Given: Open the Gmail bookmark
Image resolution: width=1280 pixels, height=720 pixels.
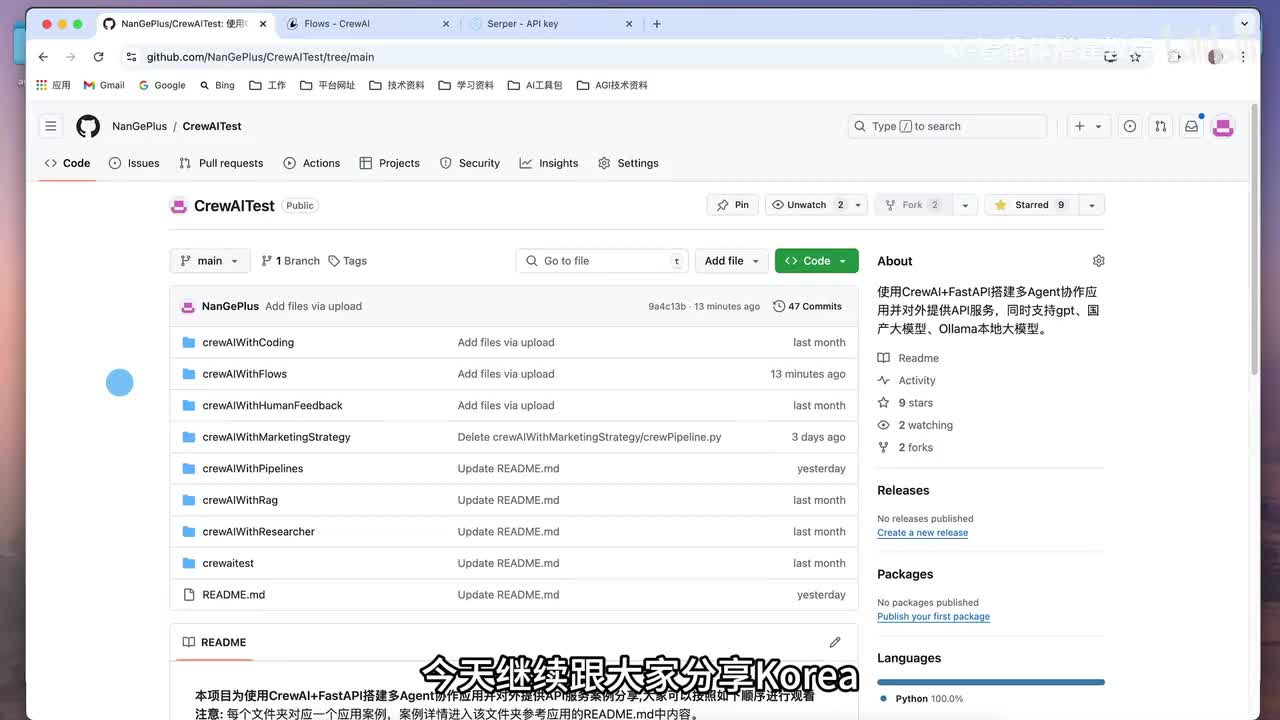Looking at the screenshot, I should (104, 85).
